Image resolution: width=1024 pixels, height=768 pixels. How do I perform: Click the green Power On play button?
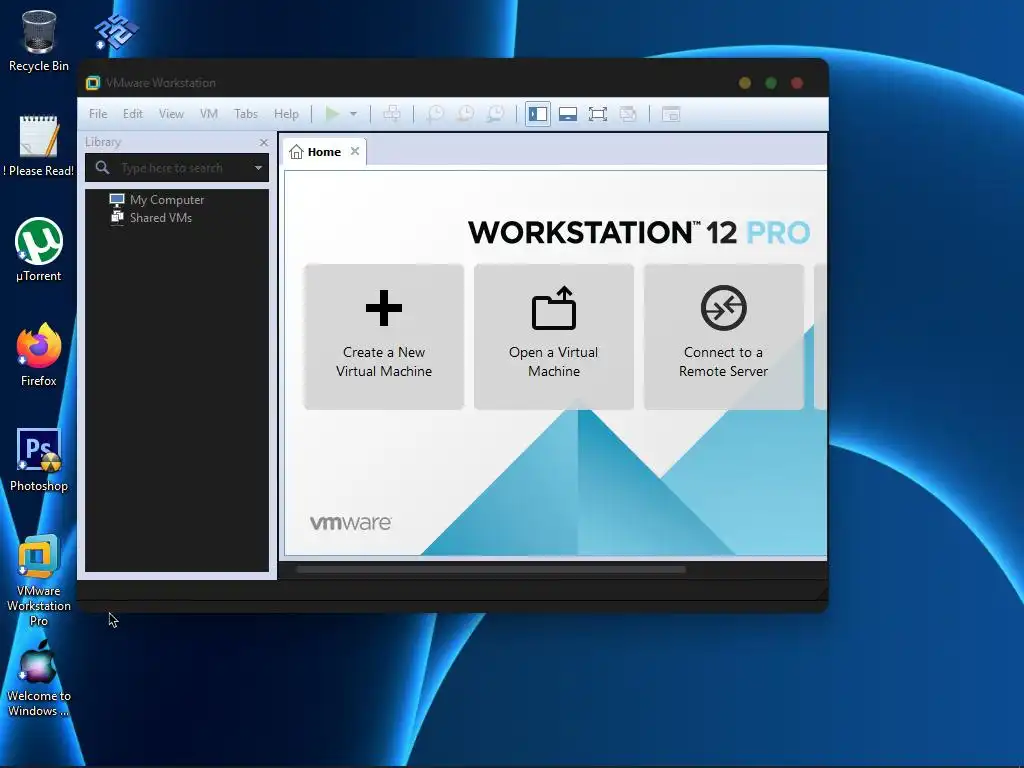332,114
